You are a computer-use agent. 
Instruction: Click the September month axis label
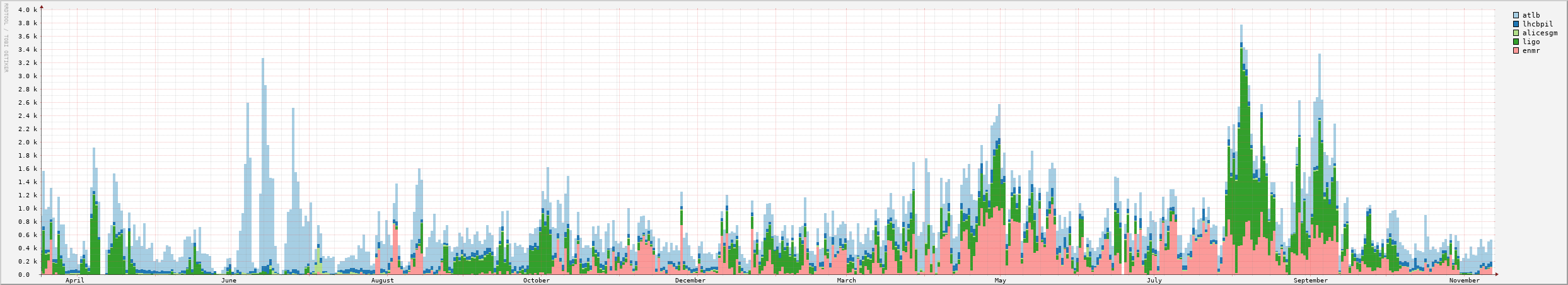tap(1310, 281)
